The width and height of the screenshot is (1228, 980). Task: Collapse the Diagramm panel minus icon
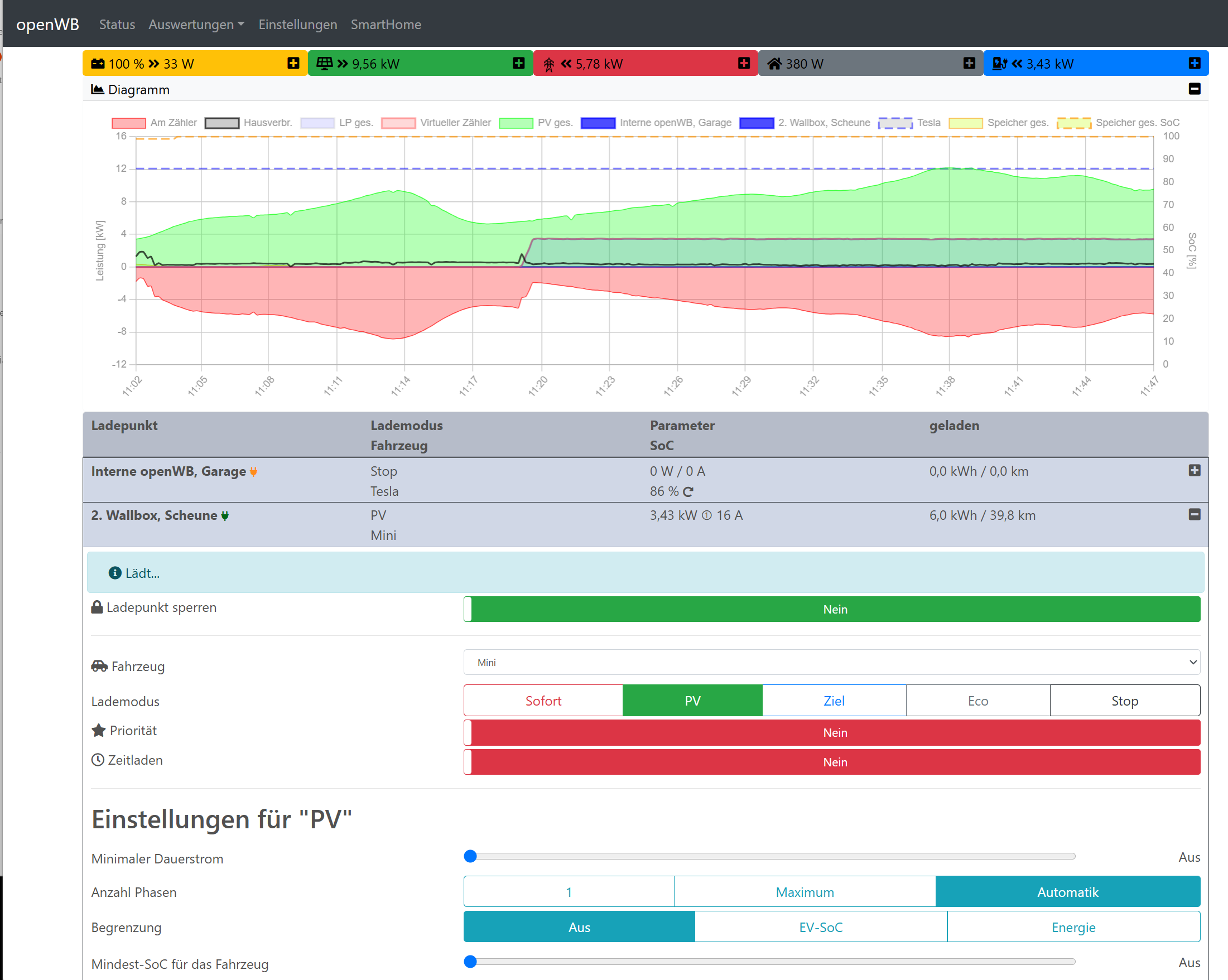point(1195,89)
